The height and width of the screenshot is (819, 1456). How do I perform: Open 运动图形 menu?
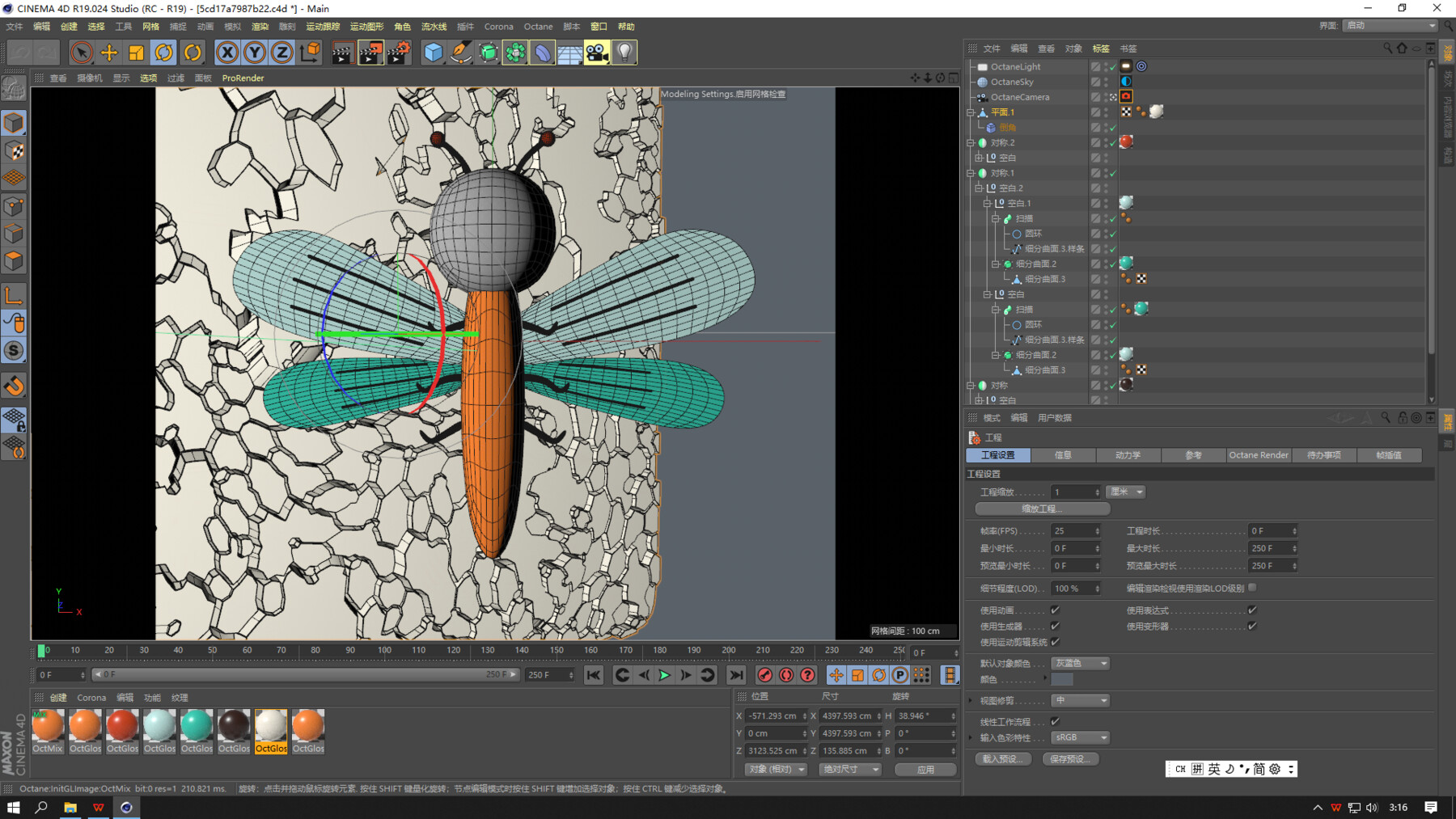tap(366, 27)
